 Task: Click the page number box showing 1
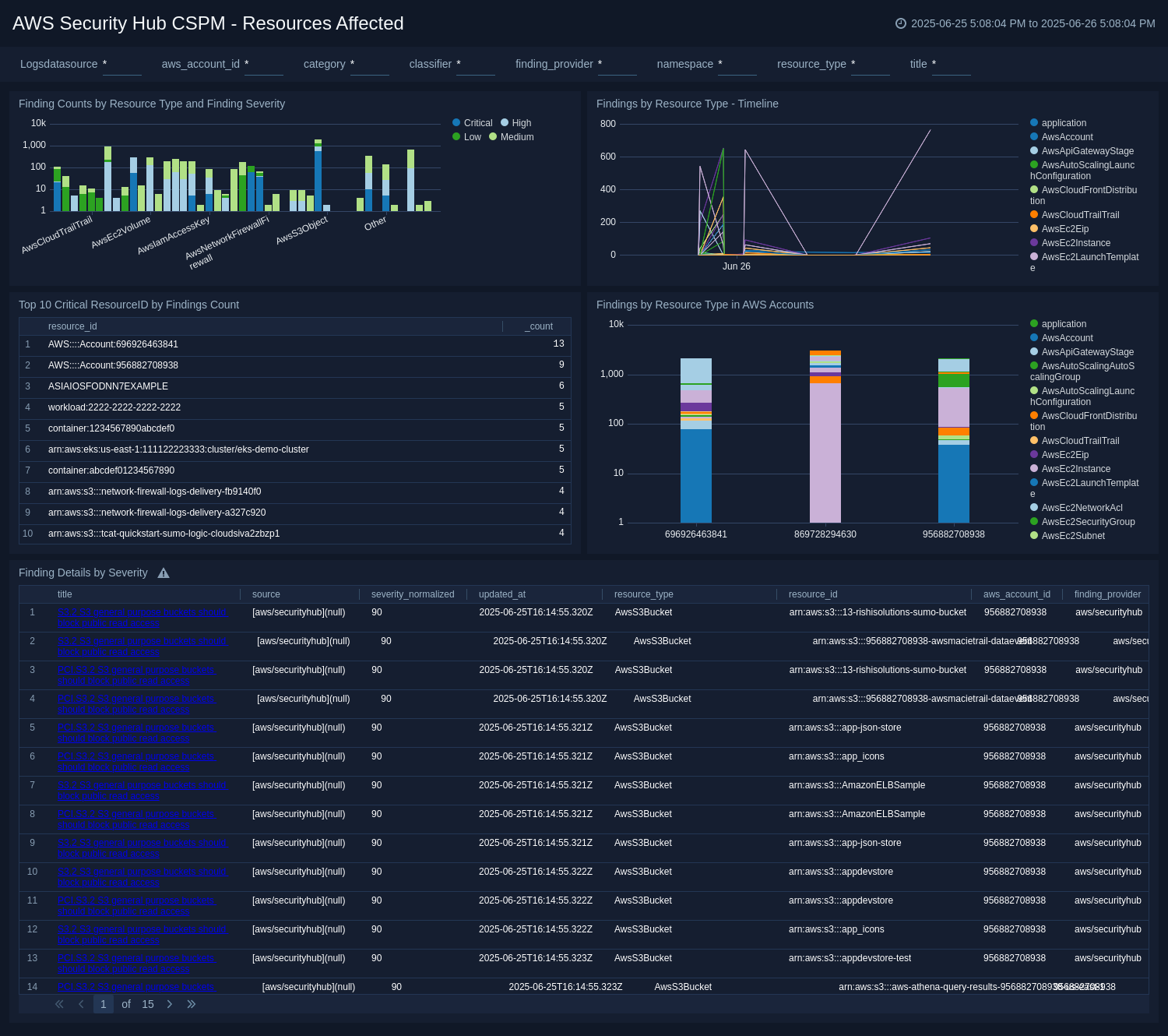[x=104, y=1004]
